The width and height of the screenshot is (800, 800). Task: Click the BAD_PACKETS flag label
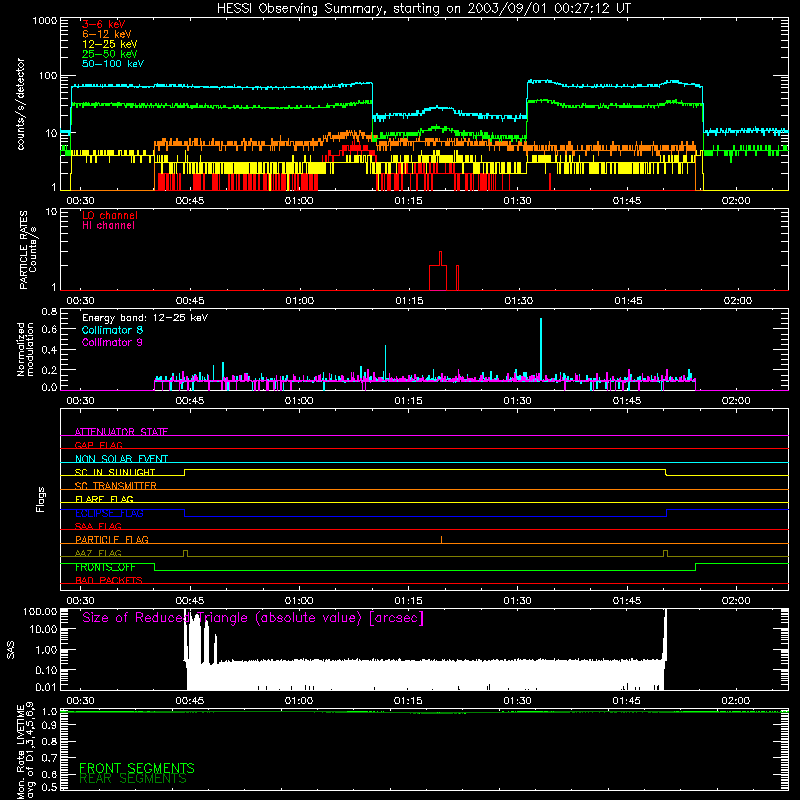[x=109, y=580]
